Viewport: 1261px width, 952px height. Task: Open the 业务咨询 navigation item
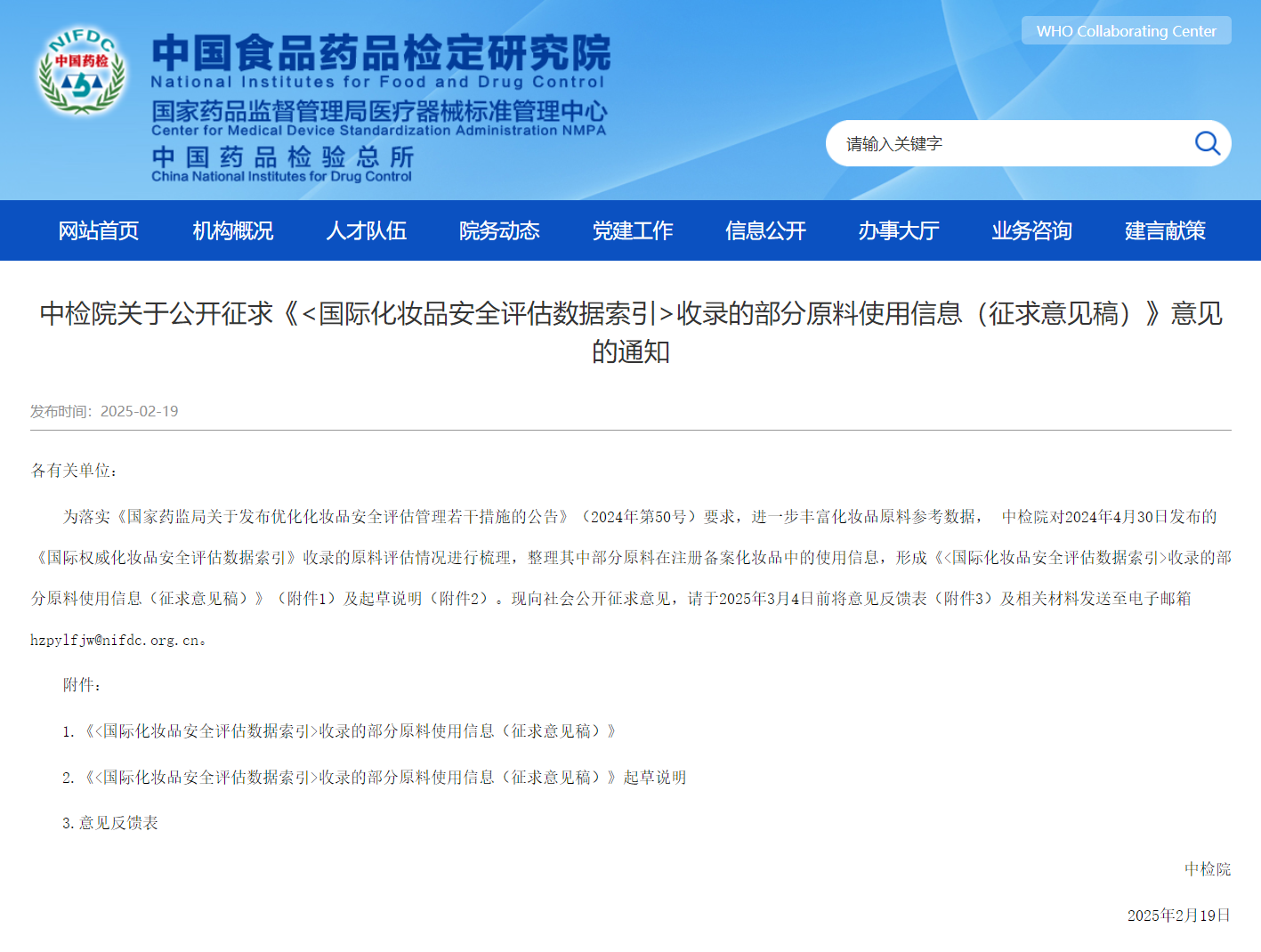[x=1031, y=230]
